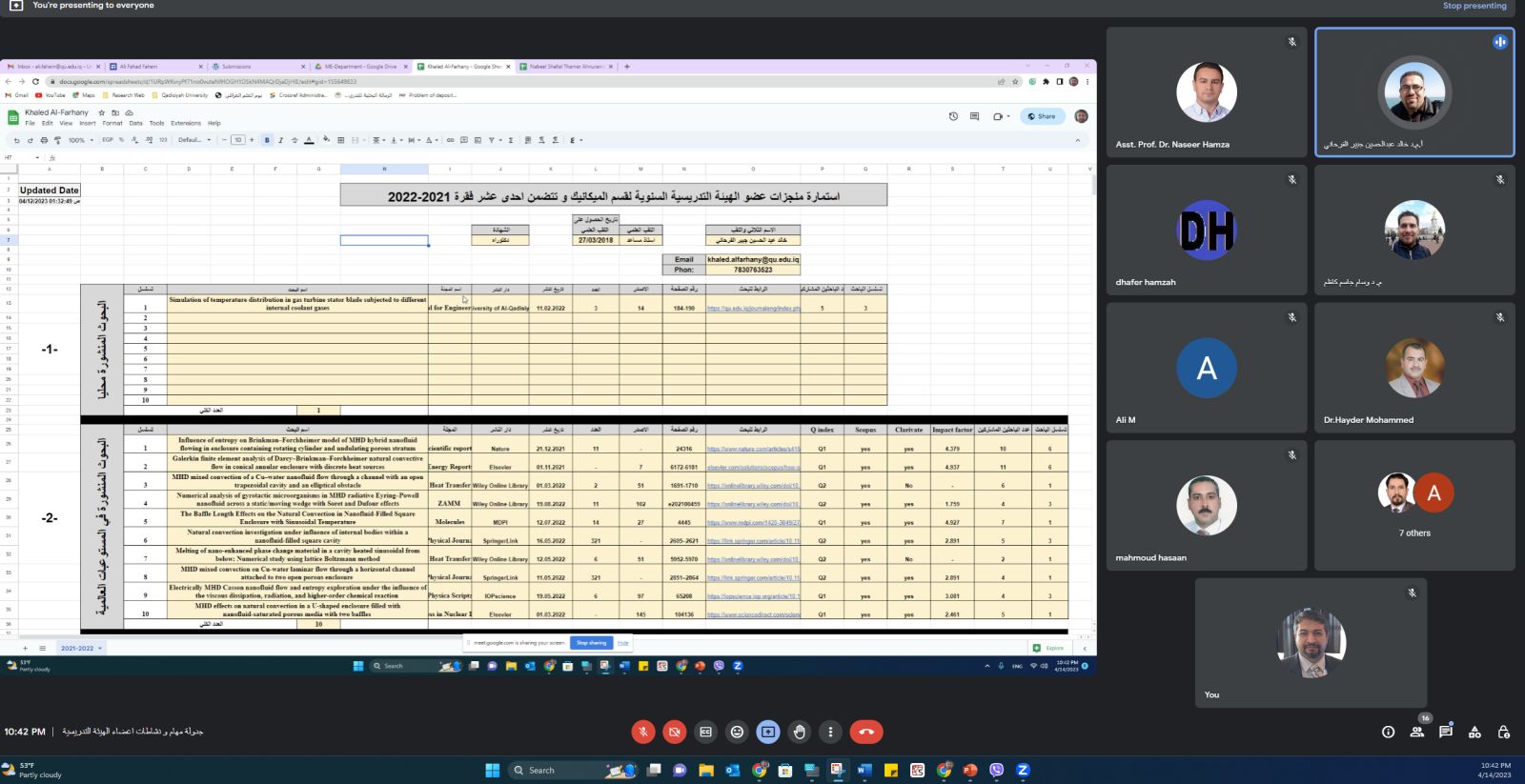Open Zoom from the Windows taskbar

1023,770
